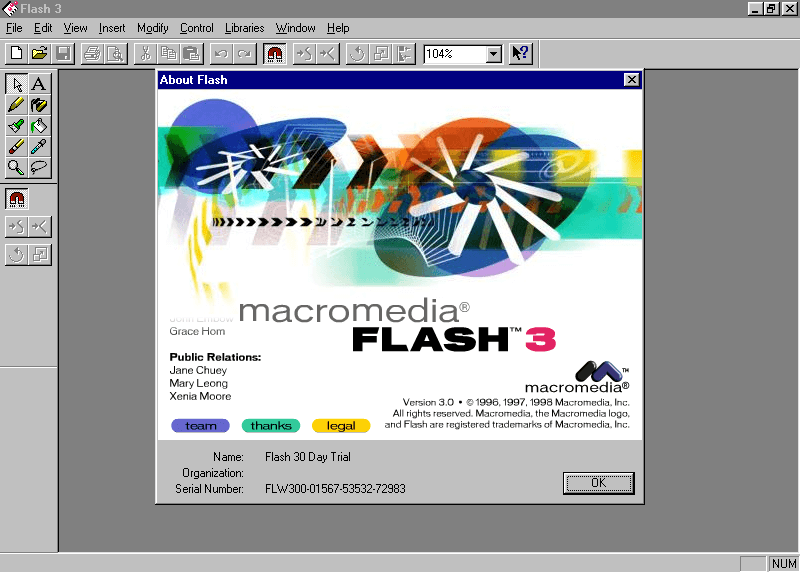800x572 pixels.
Task: Open the Modify menu
Action: coord(153,28)
